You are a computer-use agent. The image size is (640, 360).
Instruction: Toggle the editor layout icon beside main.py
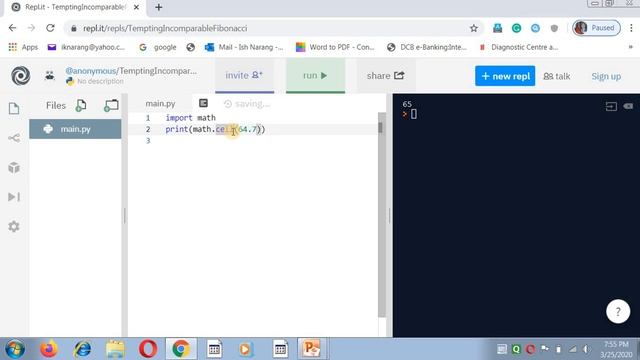coord(203,103)
